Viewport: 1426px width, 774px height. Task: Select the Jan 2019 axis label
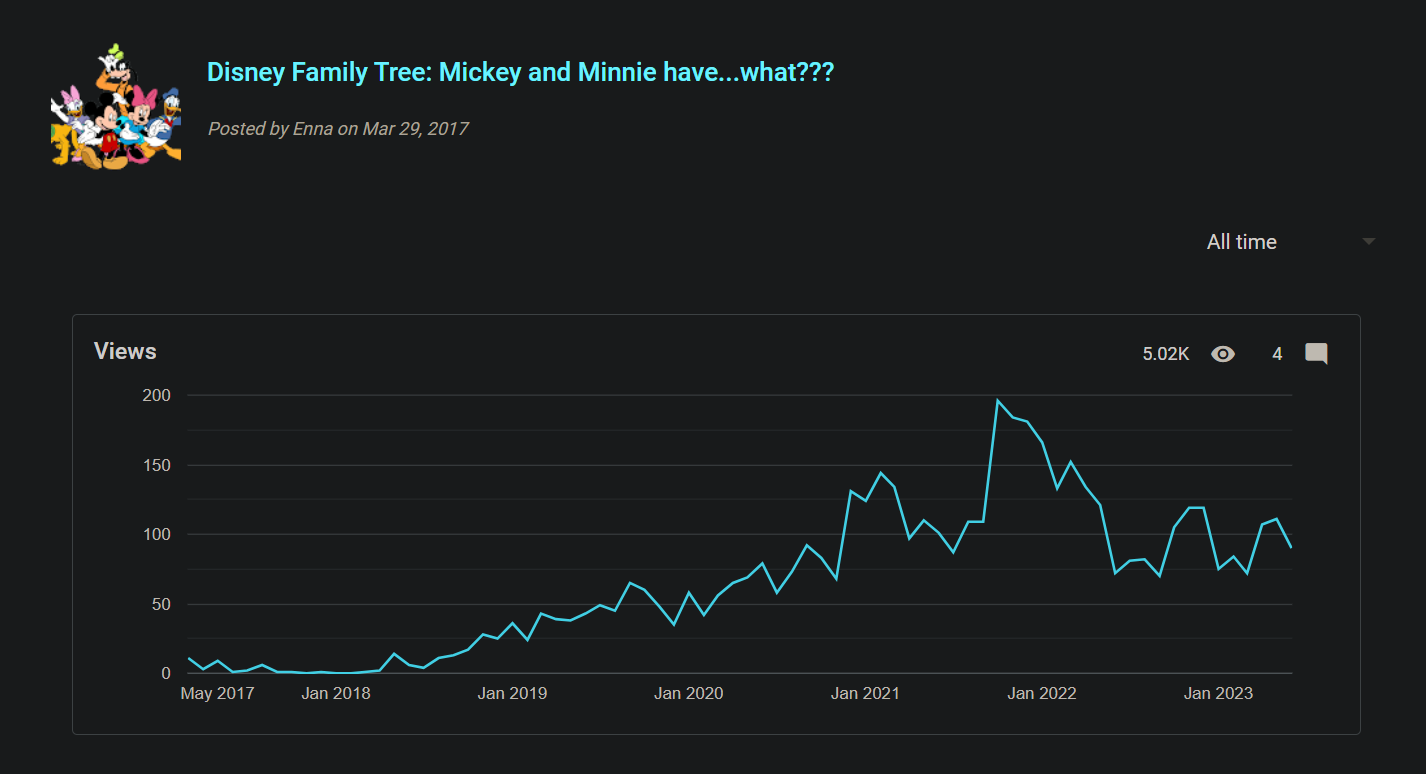[x=512, y=693]
